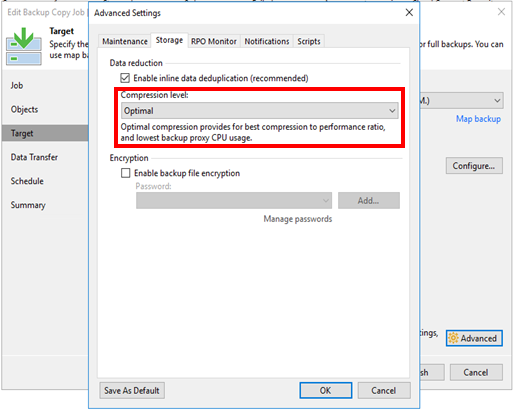The width and height of the screenshot is (513, 411).
Task: Close the Edit Backup Copy Job window
Action: [x=501, y=12]
